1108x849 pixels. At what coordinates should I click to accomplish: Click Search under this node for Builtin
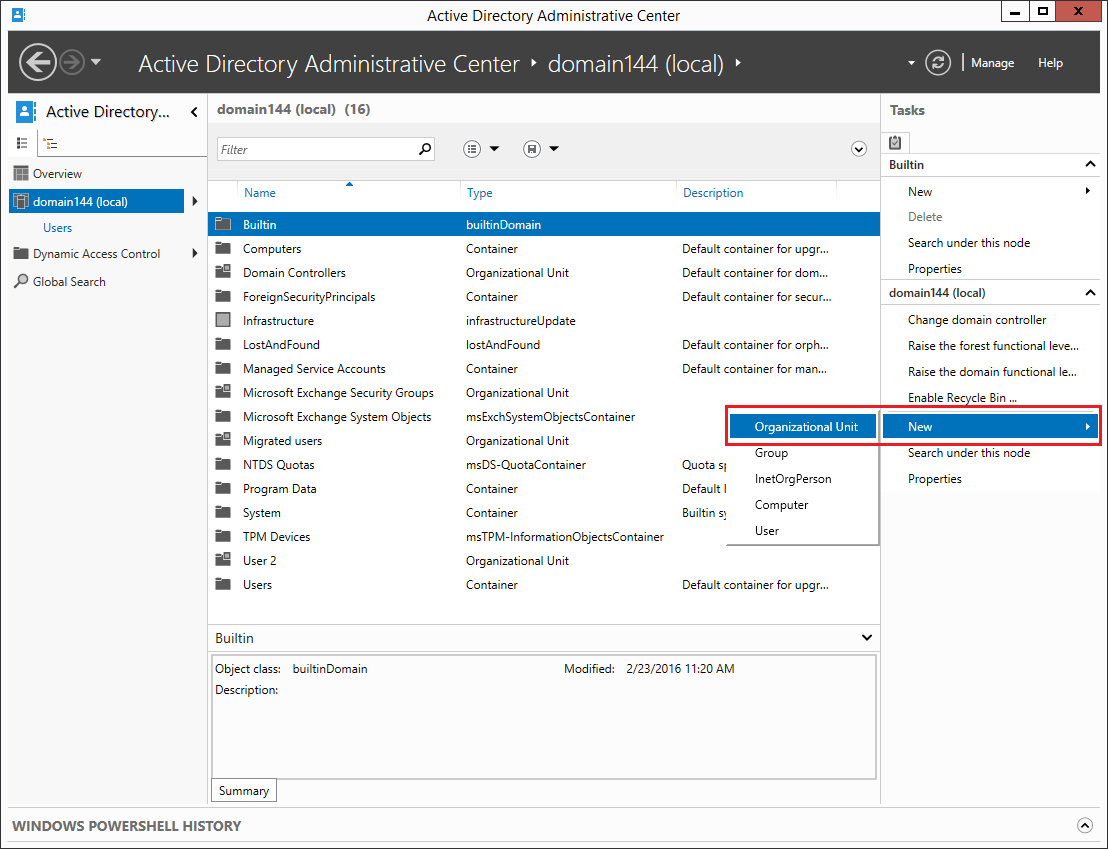point(969,242)
